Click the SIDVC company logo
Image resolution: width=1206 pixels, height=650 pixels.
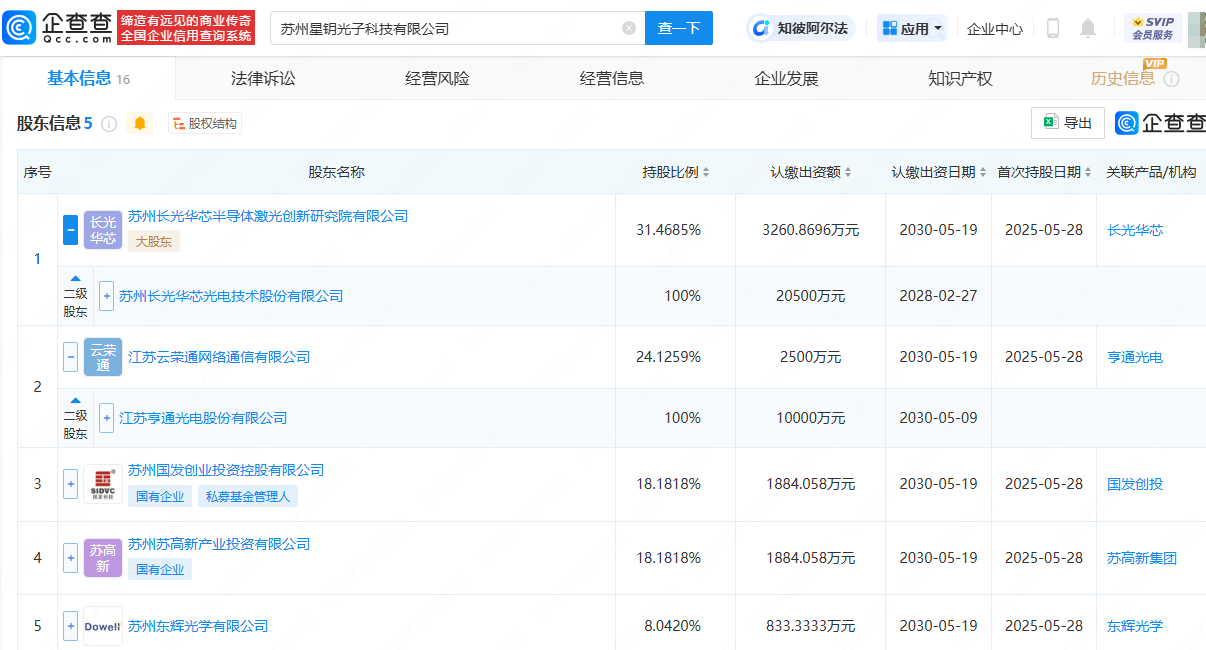[x=103, y=484]
